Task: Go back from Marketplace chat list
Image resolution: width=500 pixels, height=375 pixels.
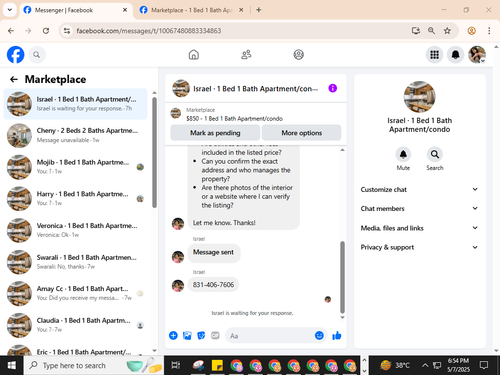Action: (x=14, y=79)
